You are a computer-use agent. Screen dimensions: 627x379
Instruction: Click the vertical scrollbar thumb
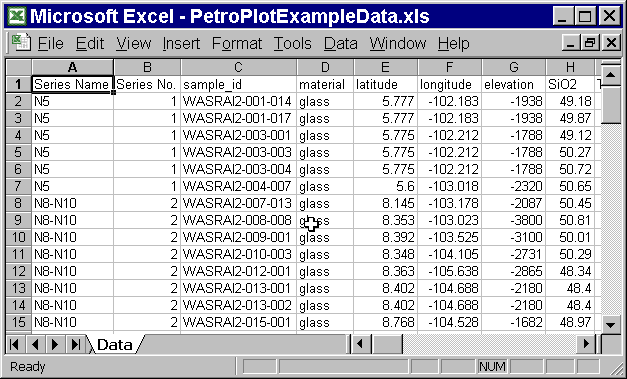[610, 105]
